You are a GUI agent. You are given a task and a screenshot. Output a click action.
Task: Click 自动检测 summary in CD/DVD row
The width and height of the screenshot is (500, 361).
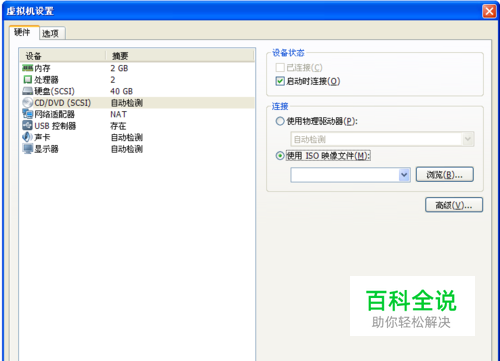(x=127, y=103)
